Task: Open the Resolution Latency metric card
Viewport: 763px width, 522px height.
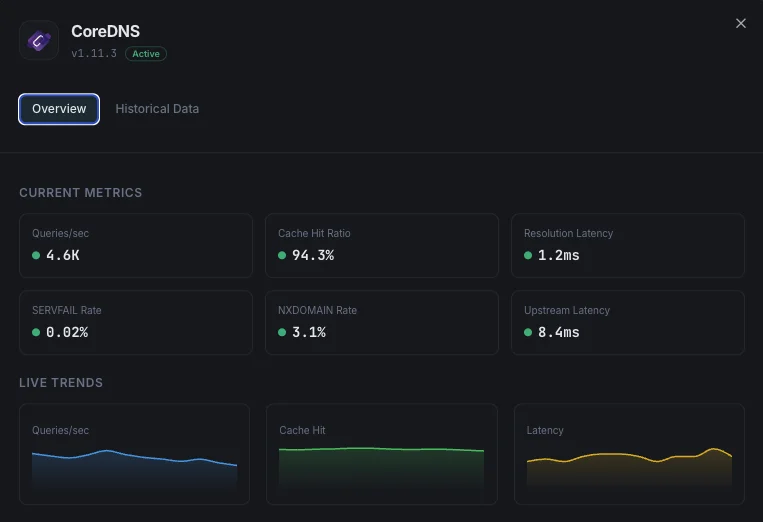Action: (628, 245)
